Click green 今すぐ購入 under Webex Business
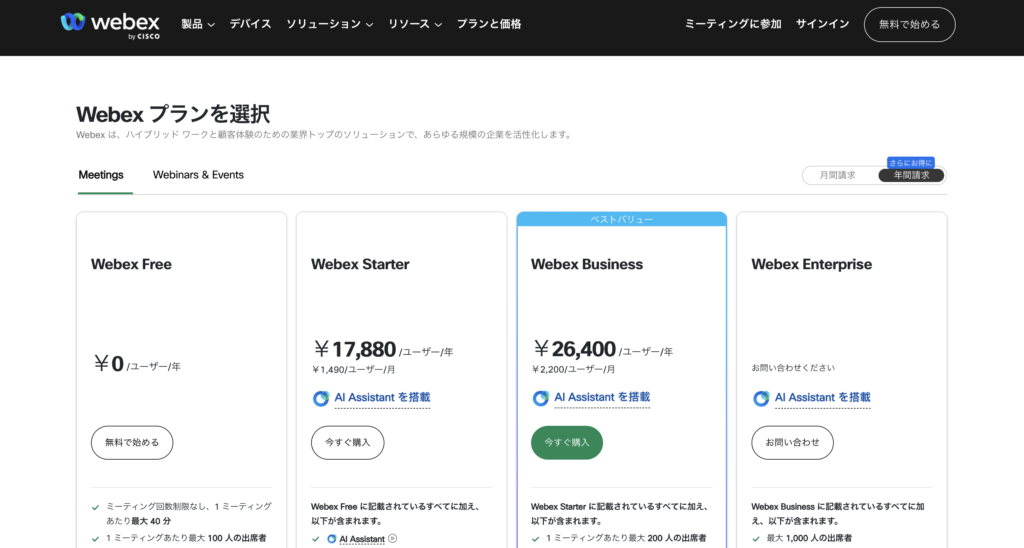This screenshot has height=548, width=1024. tap(567, 443)
